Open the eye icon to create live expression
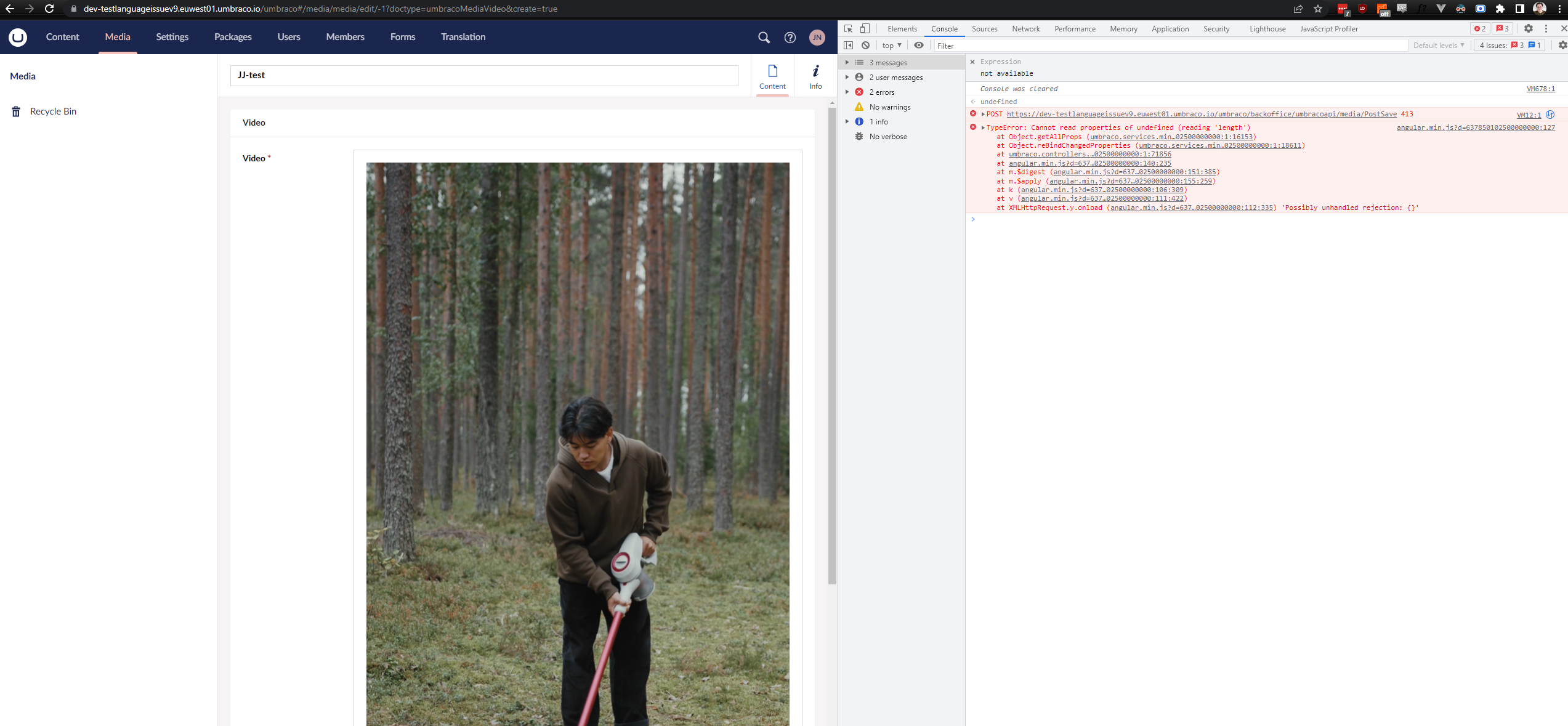1568x726 pixels. [x=919, y=45]
